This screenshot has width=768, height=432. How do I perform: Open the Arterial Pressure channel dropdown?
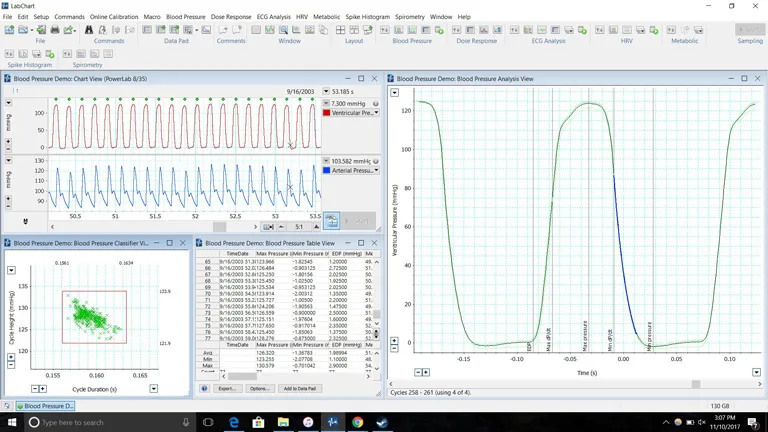pyautogui.click(x=376, y=170)
